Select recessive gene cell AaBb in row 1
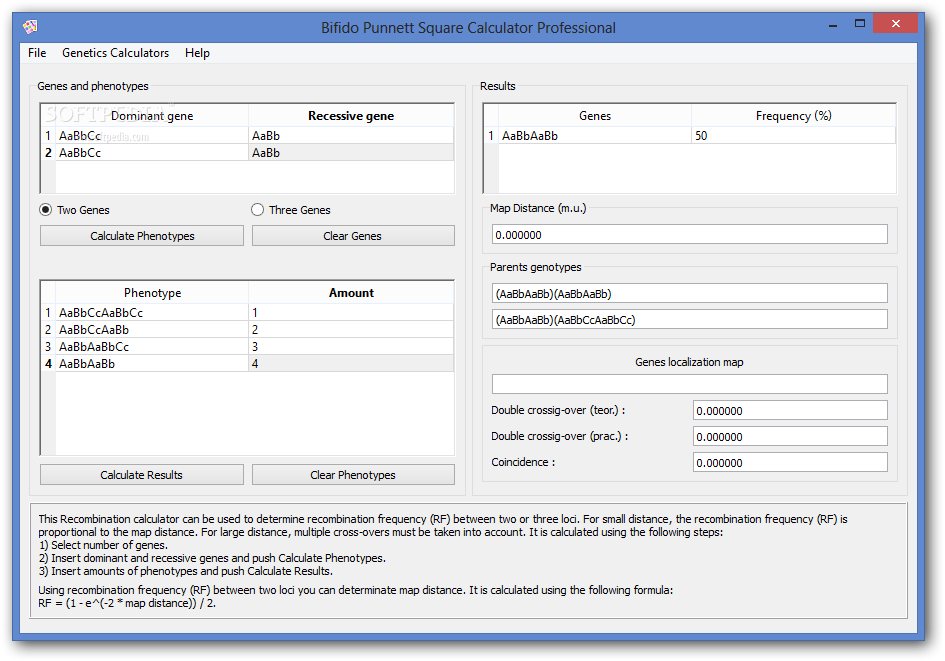Image resolution: width=945 pixels, height=661 pixels. coord(351,136)
